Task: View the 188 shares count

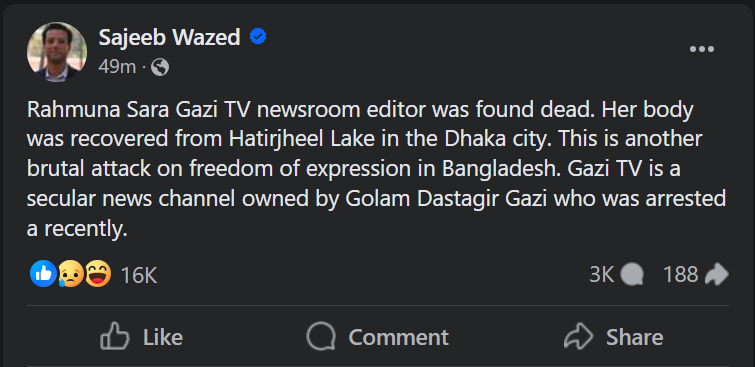Action: pyautogui.click(x=680, y=275)
